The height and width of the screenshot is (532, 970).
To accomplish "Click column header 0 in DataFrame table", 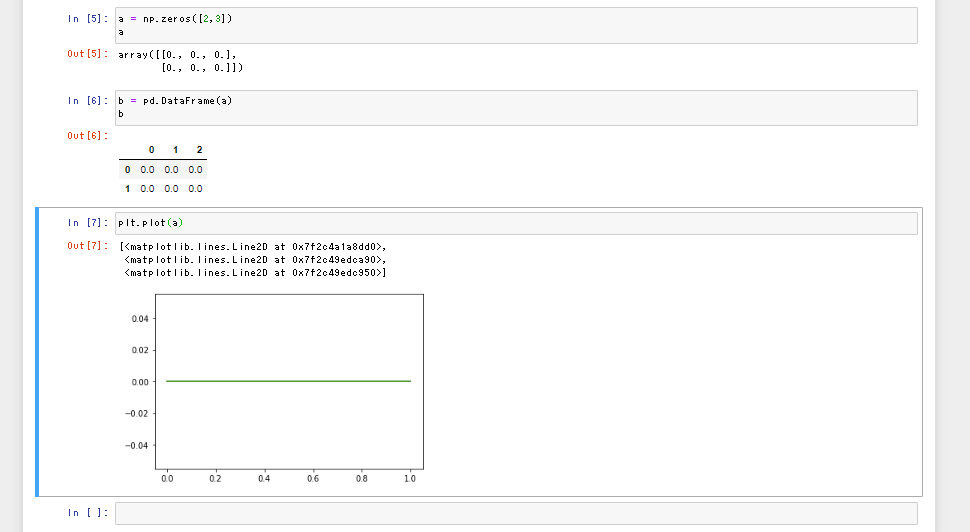I will [152, 150].
